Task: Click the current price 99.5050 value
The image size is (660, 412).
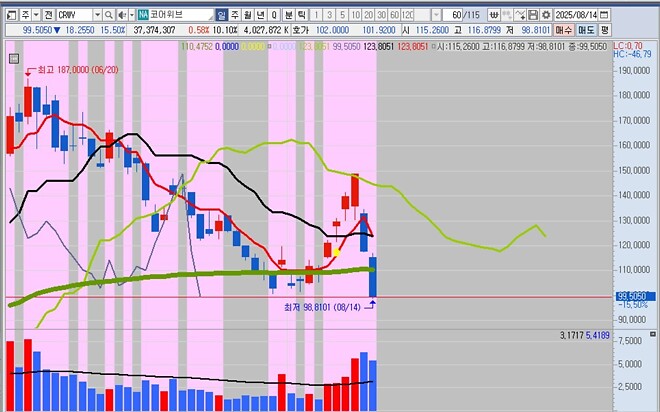Action: 37,30
